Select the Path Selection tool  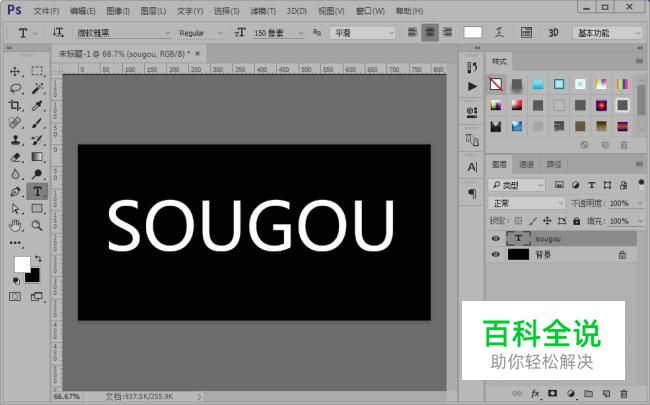(15, 209)
